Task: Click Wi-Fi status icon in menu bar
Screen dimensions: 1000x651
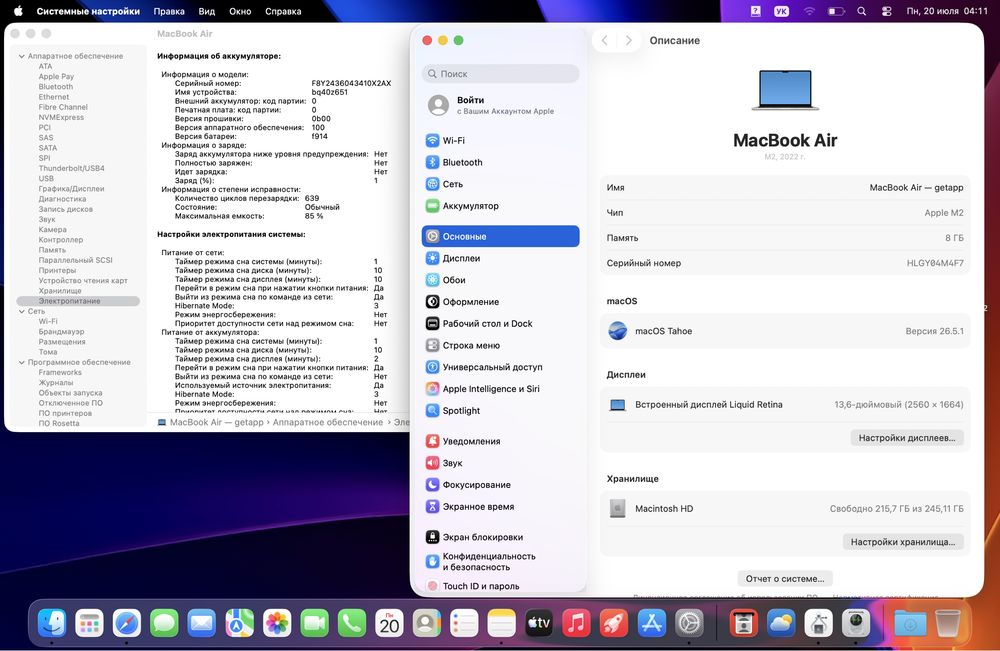Action: point(809,11)
